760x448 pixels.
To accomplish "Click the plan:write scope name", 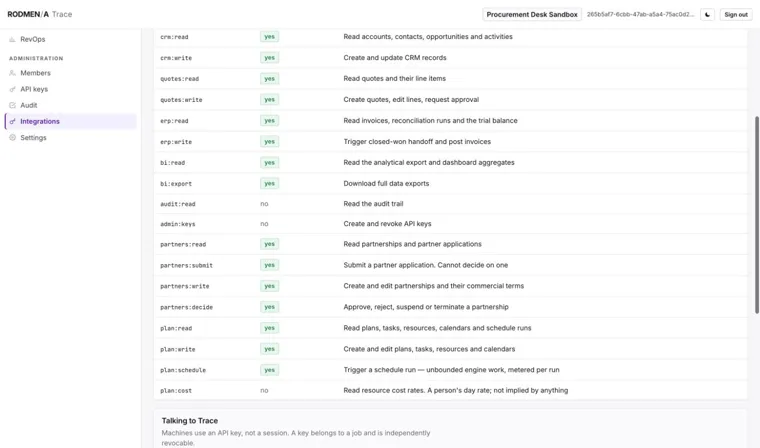I will pyautogui.click(x=178, y=350).
